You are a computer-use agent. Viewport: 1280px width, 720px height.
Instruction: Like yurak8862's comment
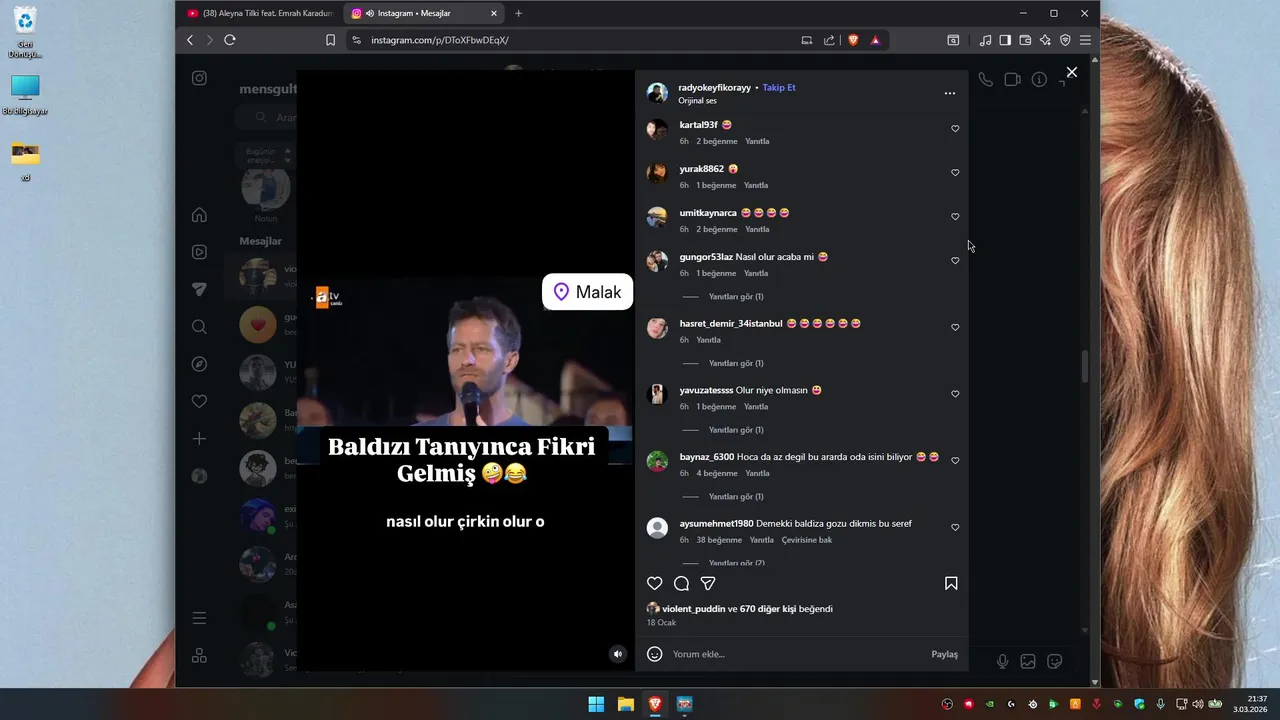point(955,173)
